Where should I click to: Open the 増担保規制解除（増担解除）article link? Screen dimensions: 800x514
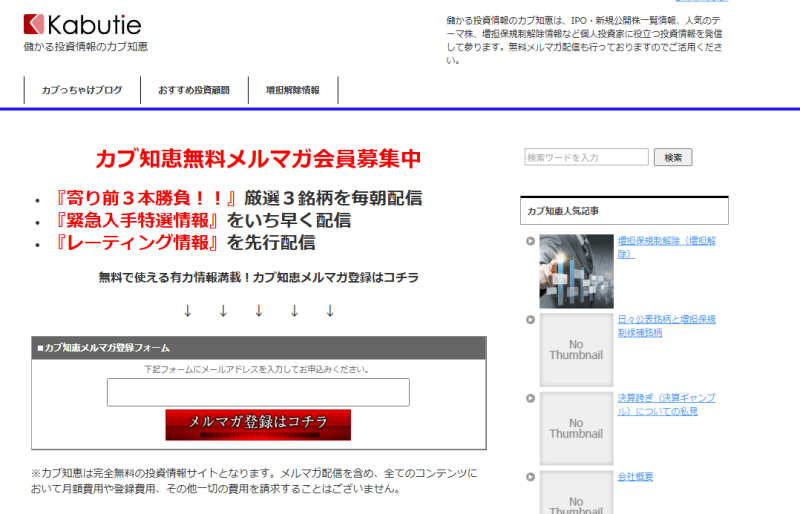[x=666, y=247]
